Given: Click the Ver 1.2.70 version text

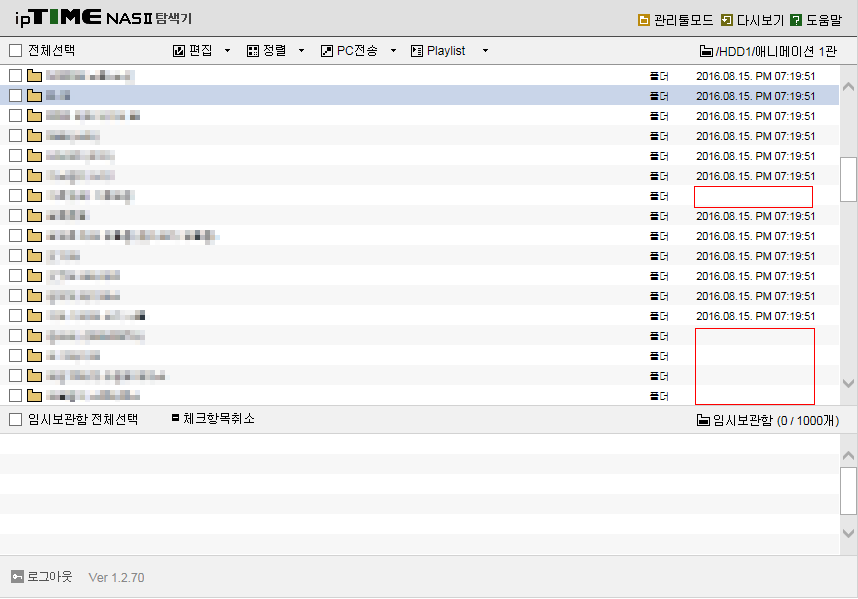Looking at the screenshot, I should click(117, 578).
